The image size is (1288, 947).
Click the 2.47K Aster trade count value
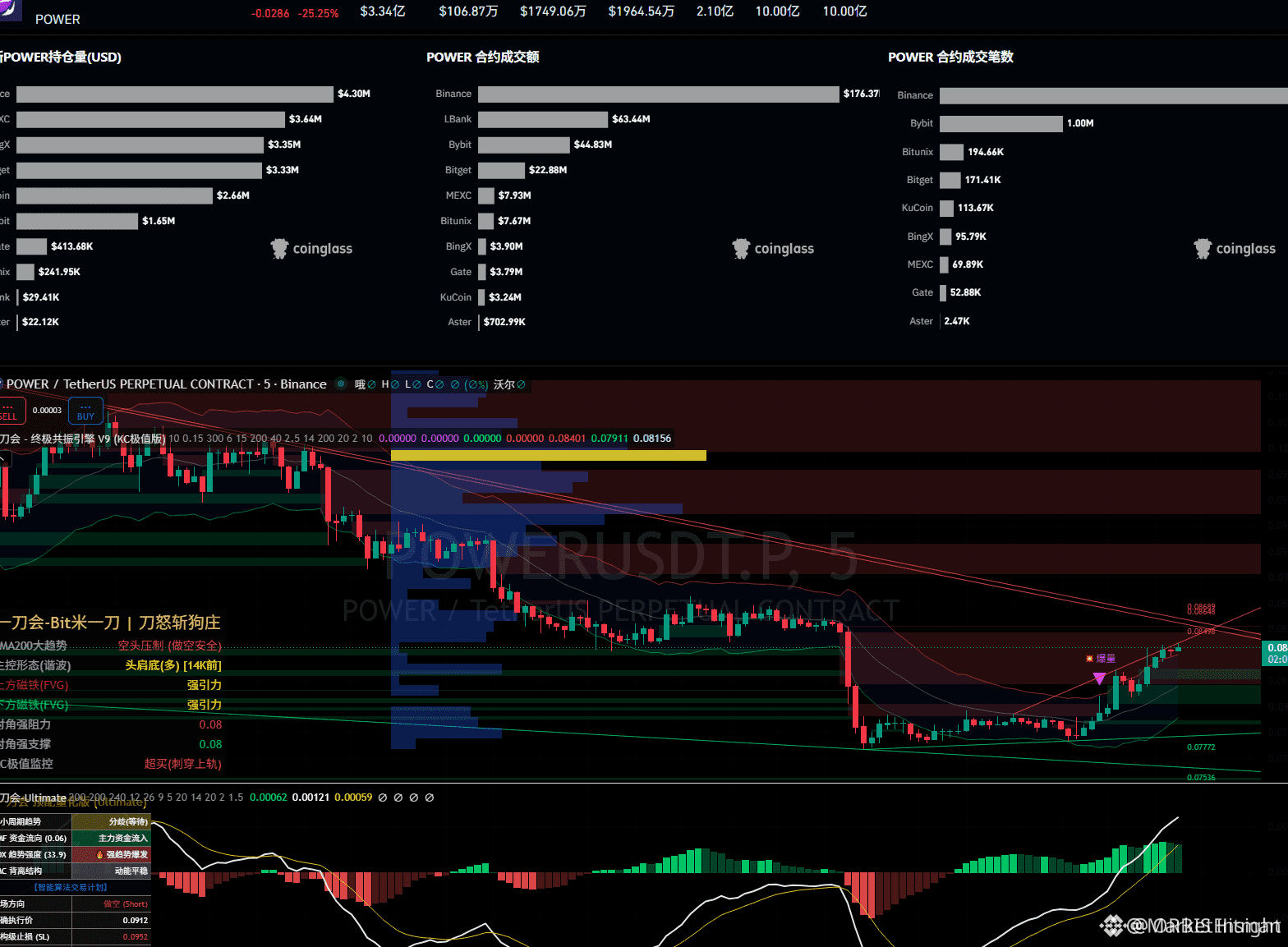click(x=957, y=321)
